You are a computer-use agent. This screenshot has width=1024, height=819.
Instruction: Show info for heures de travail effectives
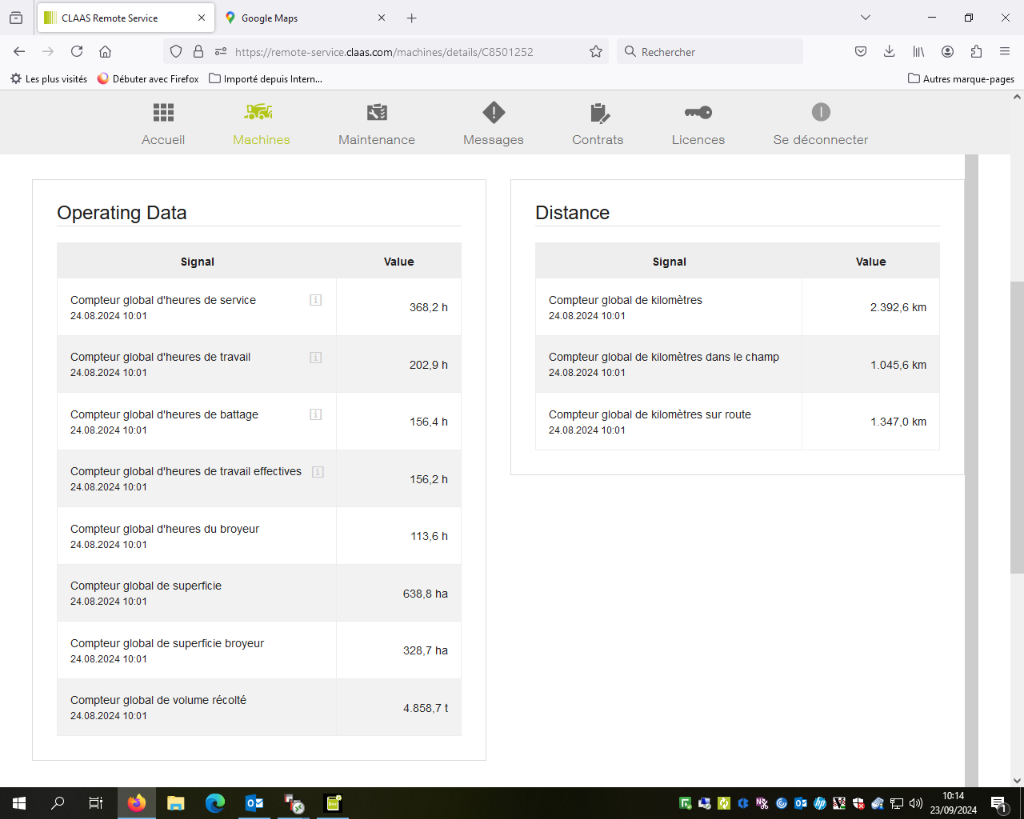coord(318,472)
